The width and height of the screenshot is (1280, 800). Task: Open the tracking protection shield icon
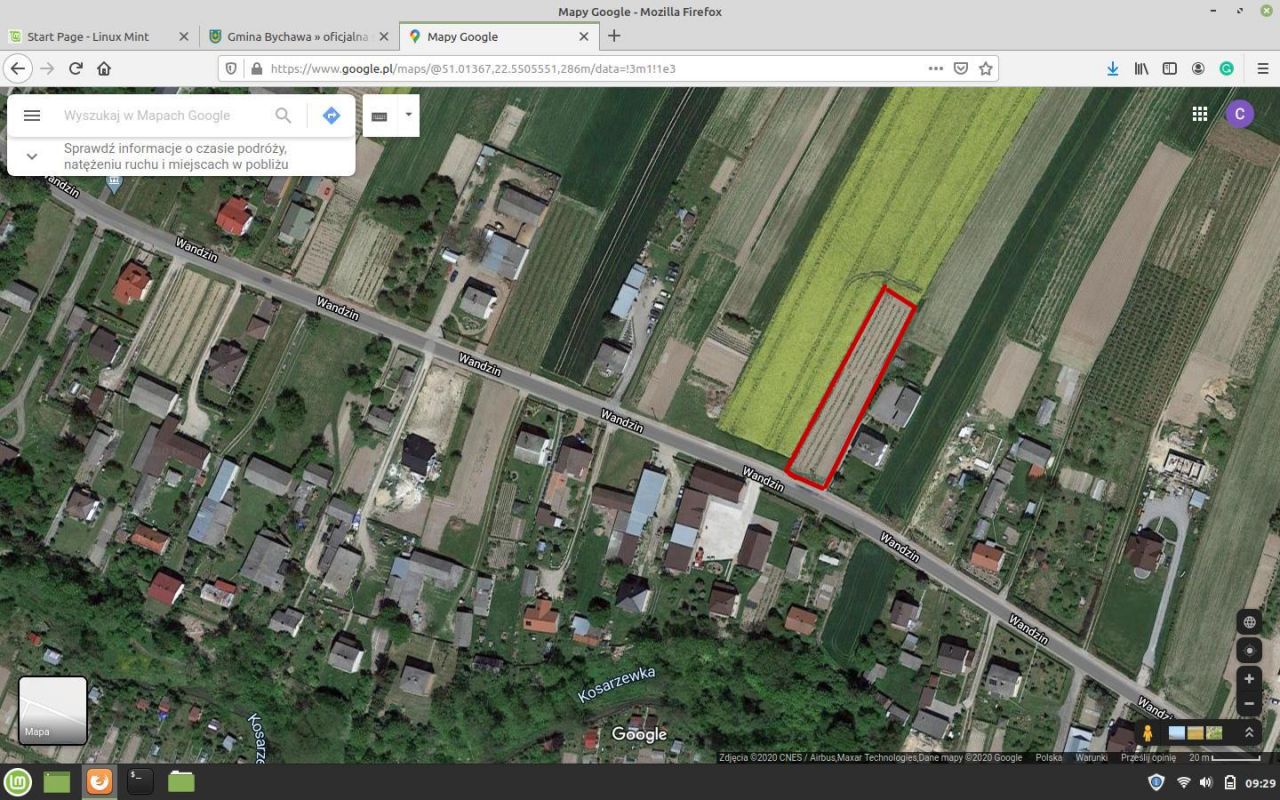(x=231, y=68)
